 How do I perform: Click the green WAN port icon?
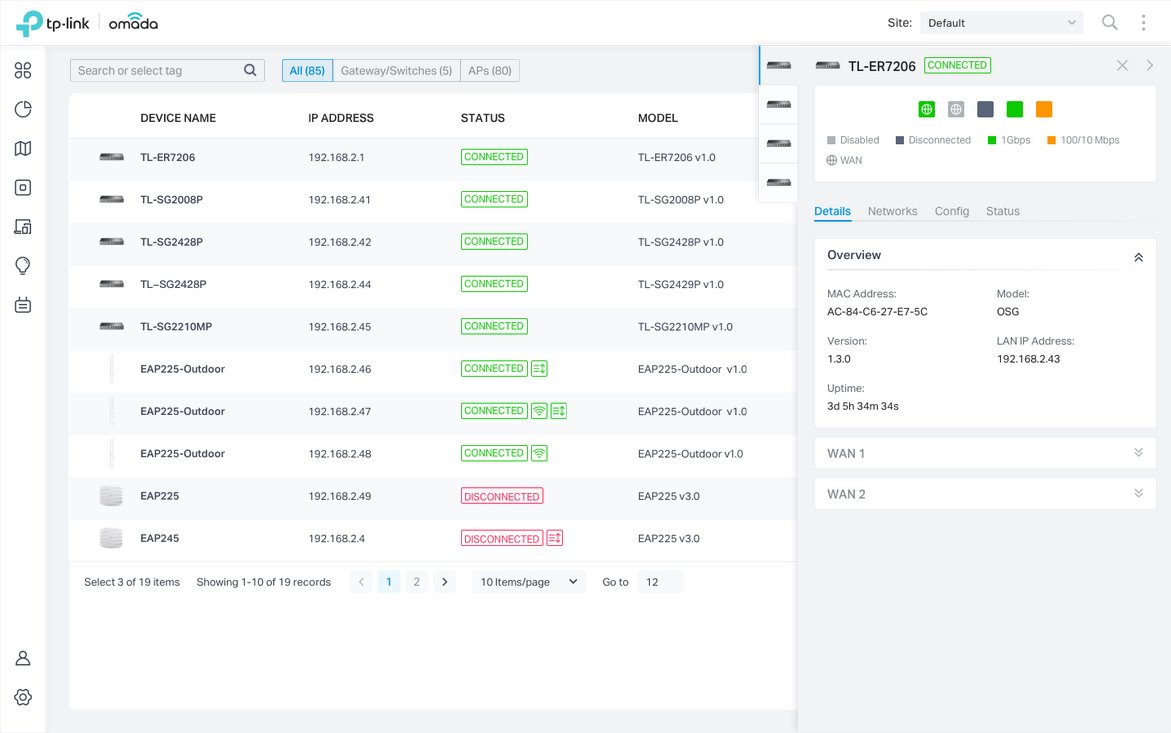[x=927, y=109]
